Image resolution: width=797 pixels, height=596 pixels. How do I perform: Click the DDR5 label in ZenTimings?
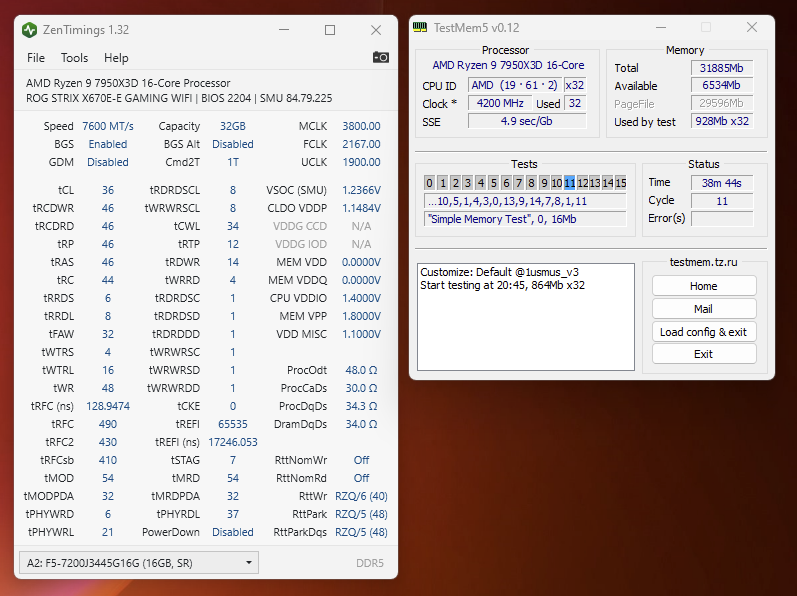point(370,563)
